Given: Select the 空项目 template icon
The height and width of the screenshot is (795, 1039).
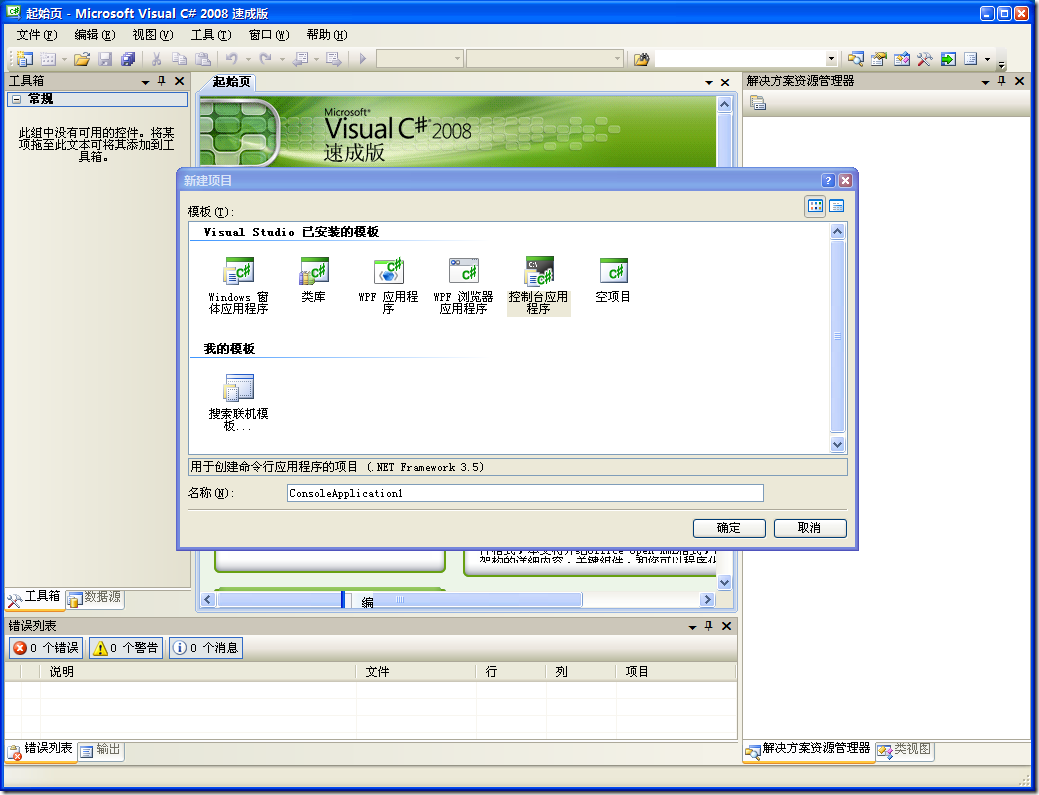Looking at the screenshot, I should tap(613, 272).
